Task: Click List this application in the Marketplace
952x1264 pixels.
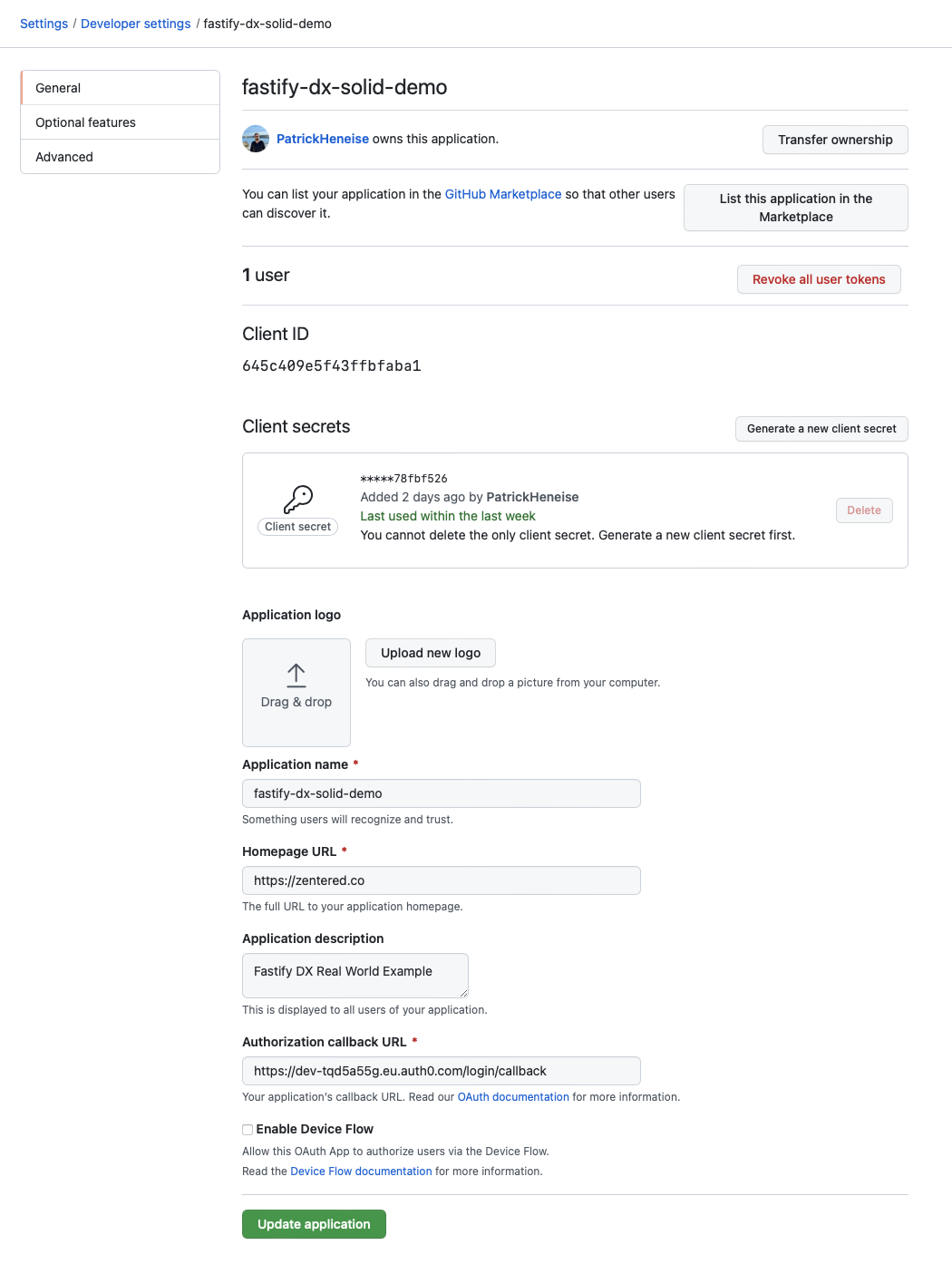Action: pyautogui.click(x=795, y=208)
